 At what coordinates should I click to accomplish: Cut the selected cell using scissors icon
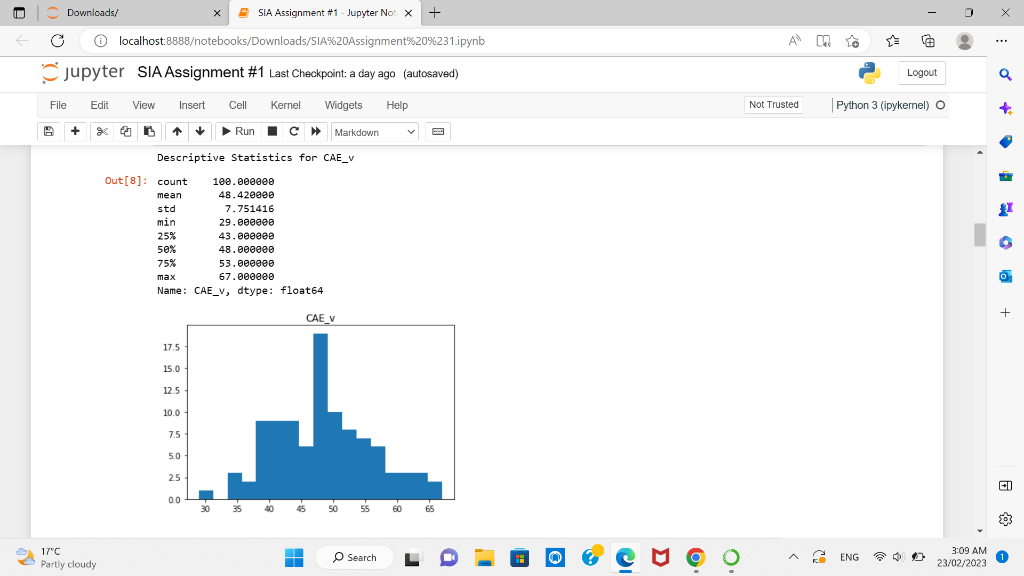click(101, 131)
